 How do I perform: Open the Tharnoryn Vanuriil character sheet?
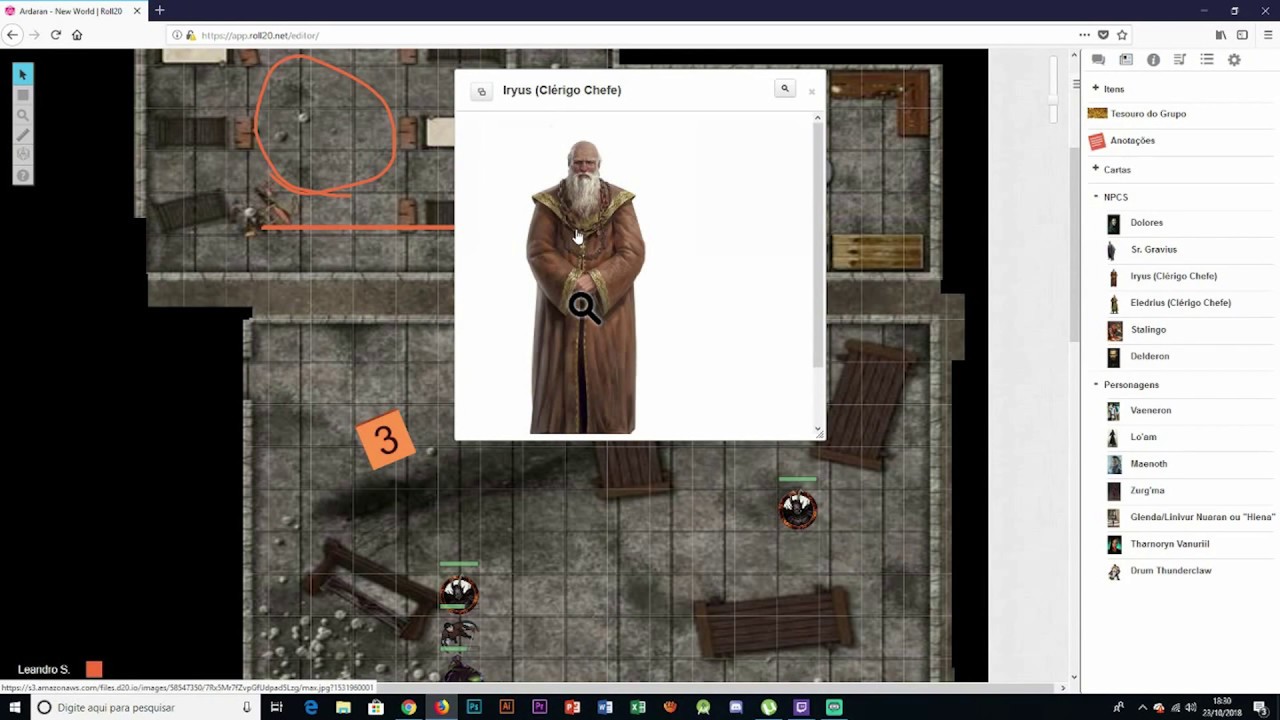[x=1169, y=544]
